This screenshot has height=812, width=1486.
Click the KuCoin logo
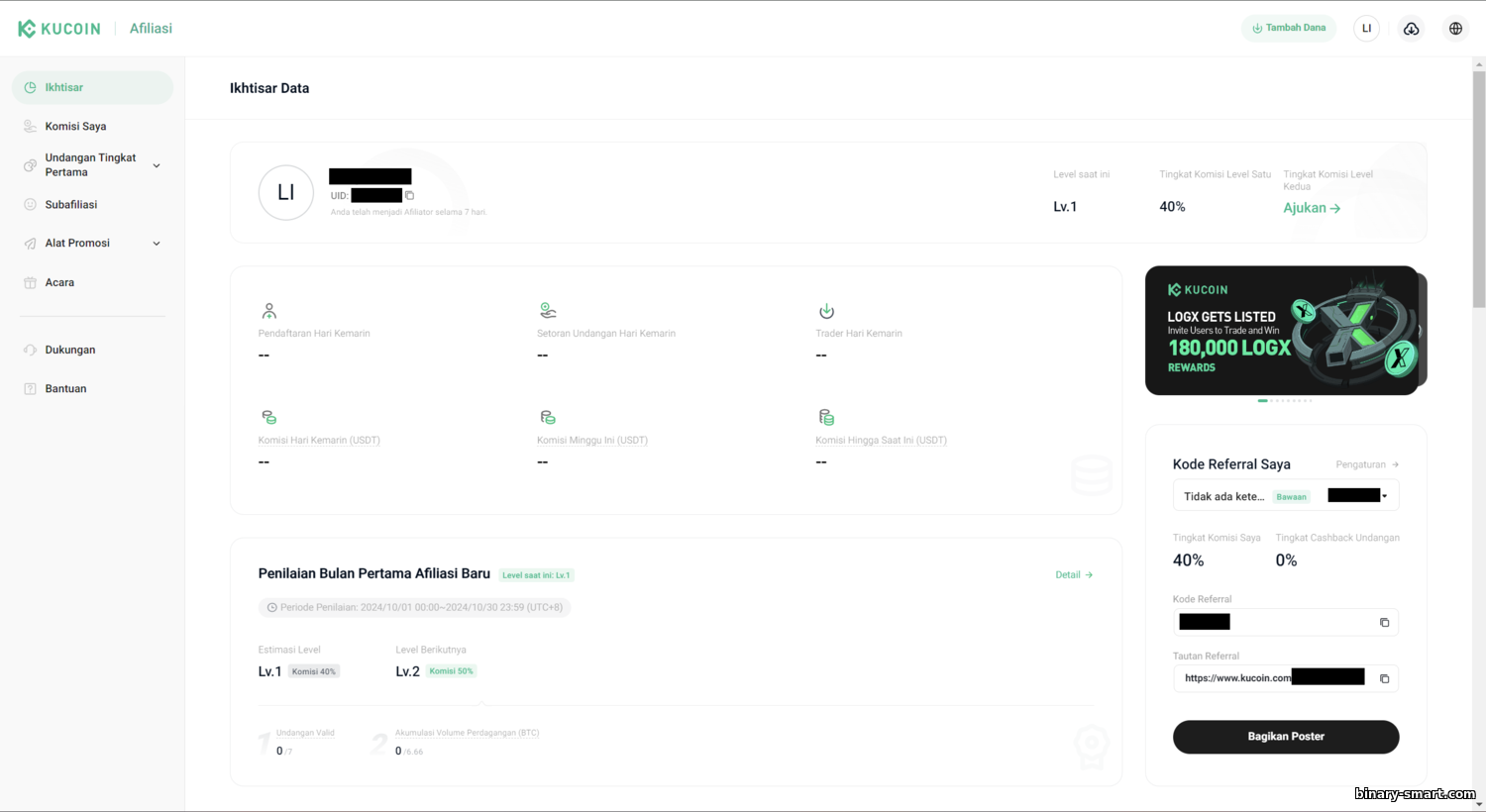59,29
